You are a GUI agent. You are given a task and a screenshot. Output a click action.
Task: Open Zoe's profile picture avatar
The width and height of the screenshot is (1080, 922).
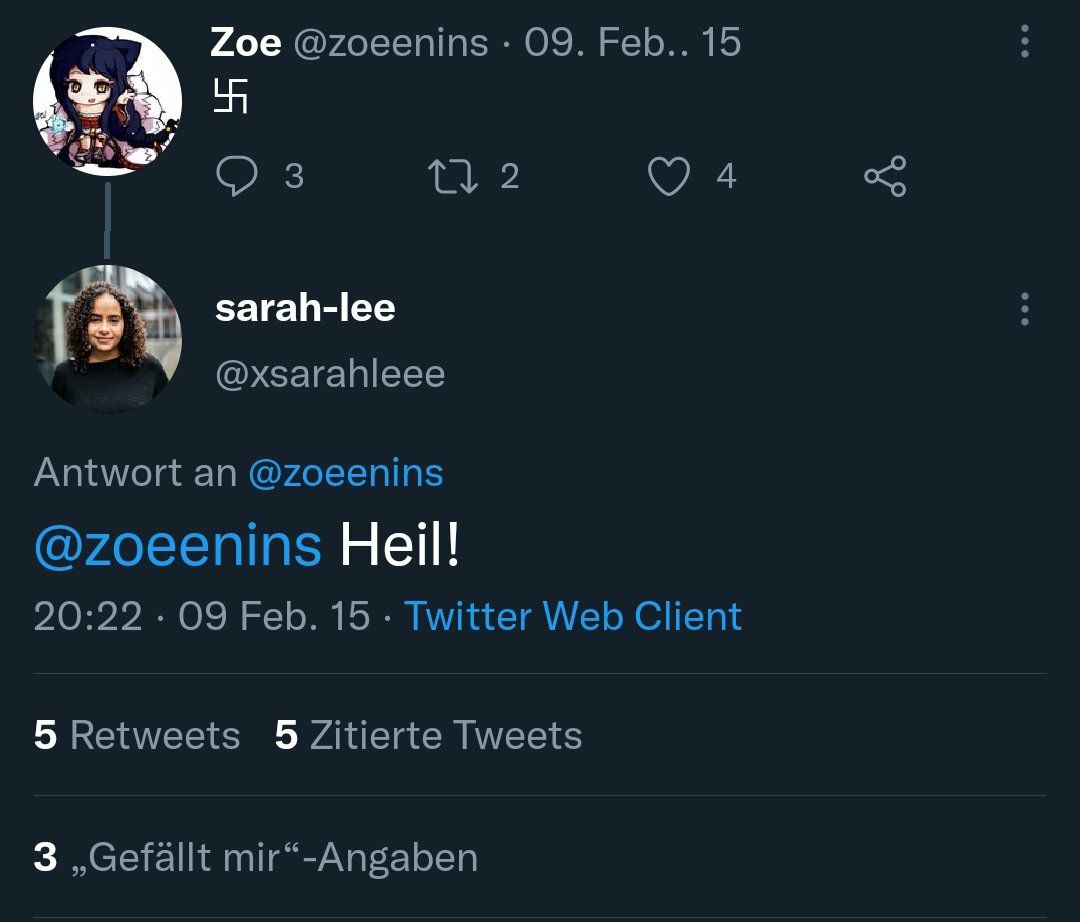(x=107, y=102)
